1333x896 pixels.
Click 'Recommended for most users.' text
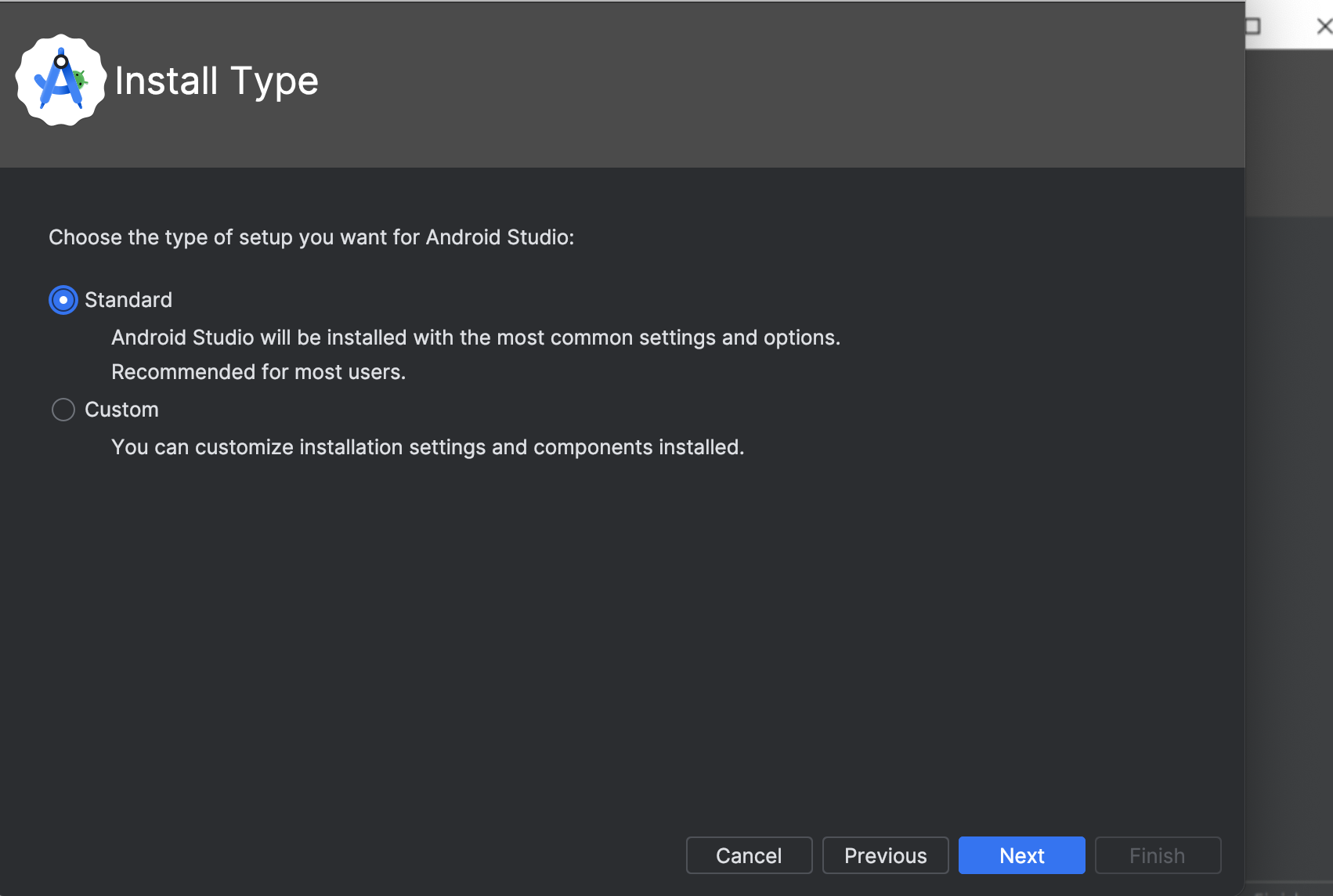[258, 372]
